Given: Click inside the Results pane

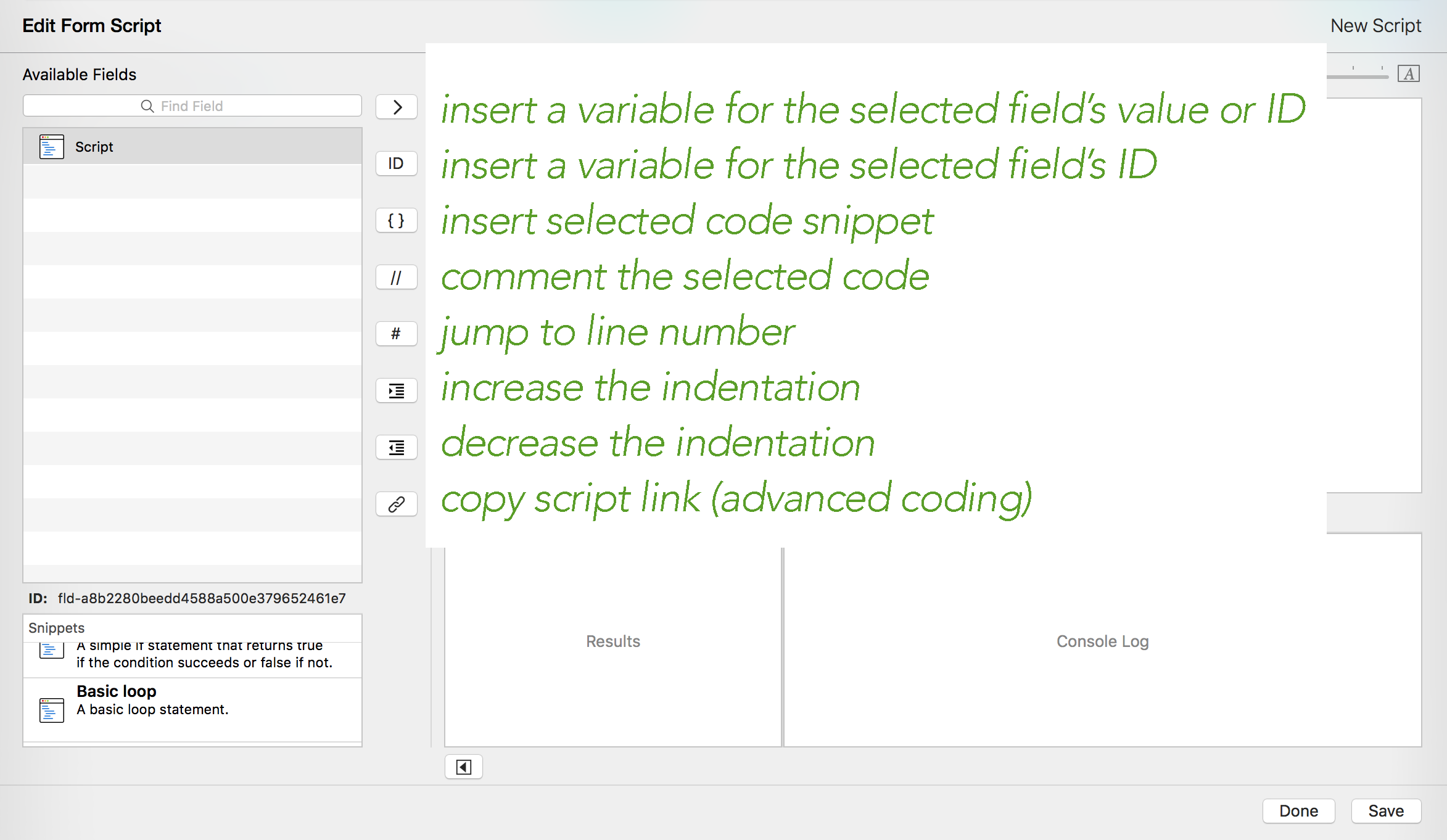Looking at the screenshot, I should [612, 641].
